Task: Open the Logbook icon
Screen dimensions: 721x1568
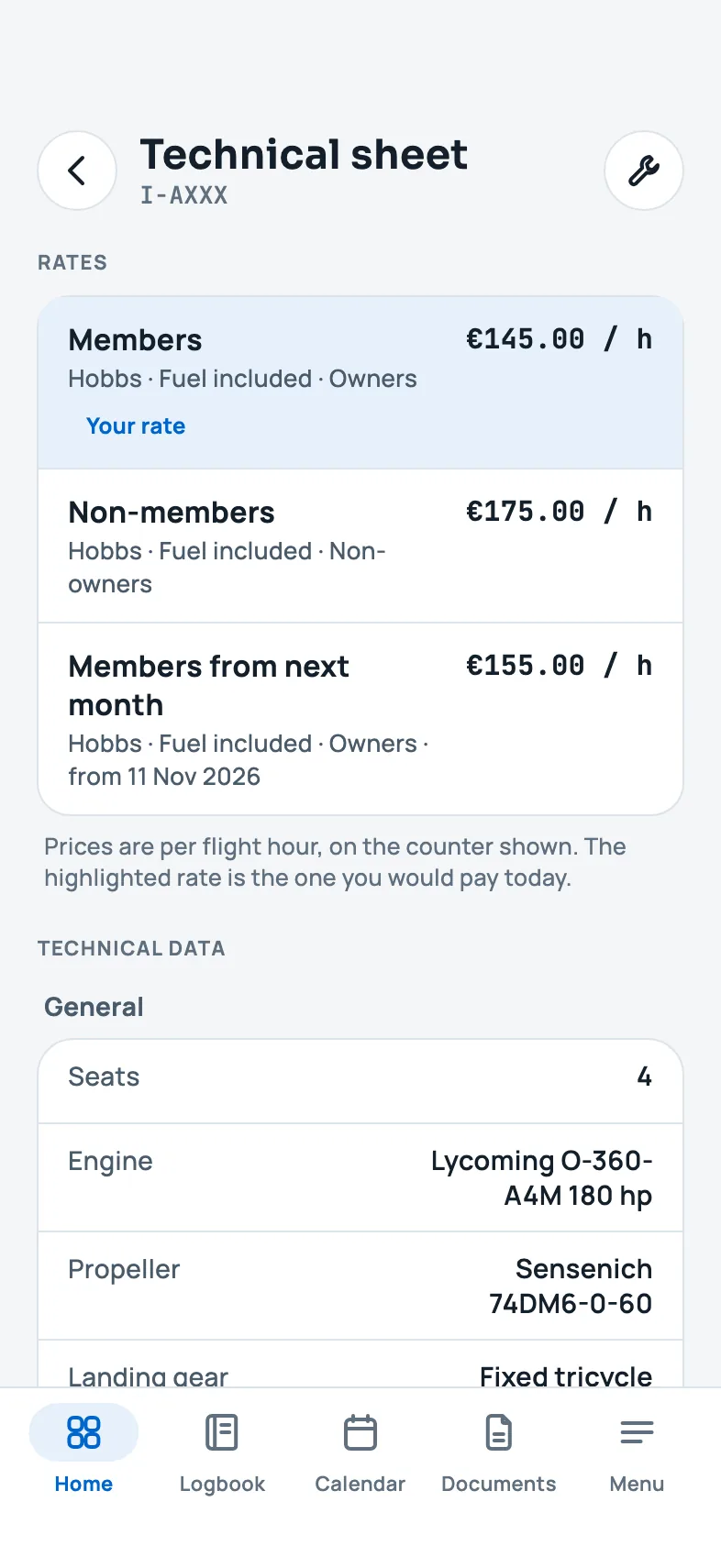Action: pyautogui.click(x=222, y=1432)
